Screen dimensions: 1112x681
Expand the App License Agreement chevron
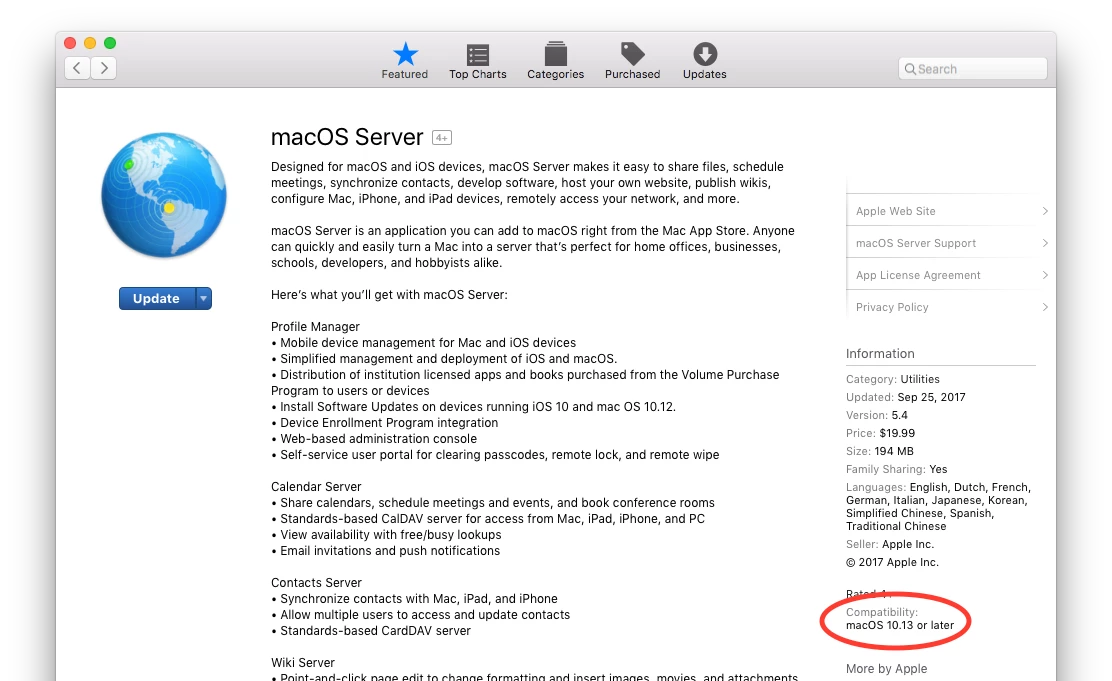click(x=1045, y=275)
